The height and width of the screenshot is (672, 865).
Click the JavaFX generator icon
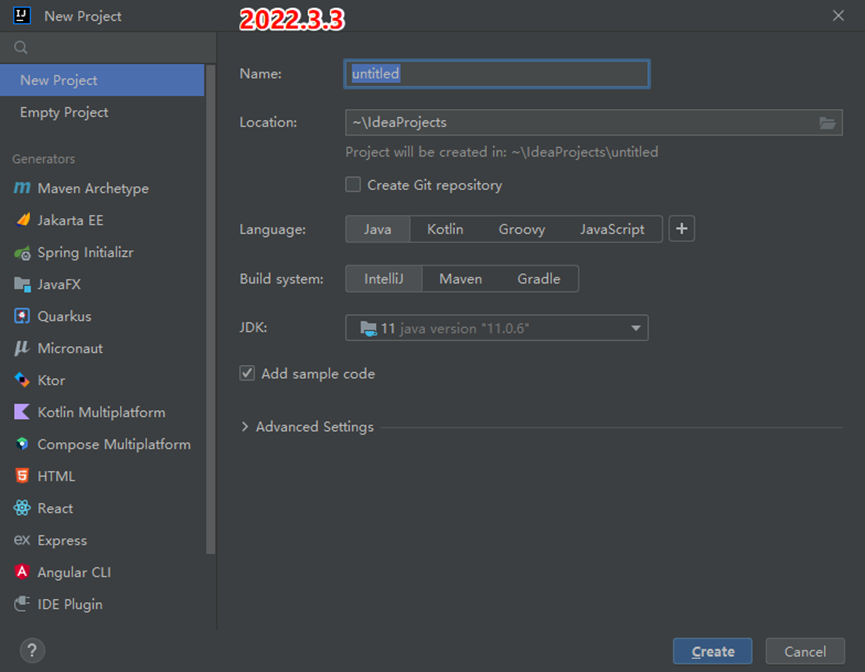click(22, 284)
